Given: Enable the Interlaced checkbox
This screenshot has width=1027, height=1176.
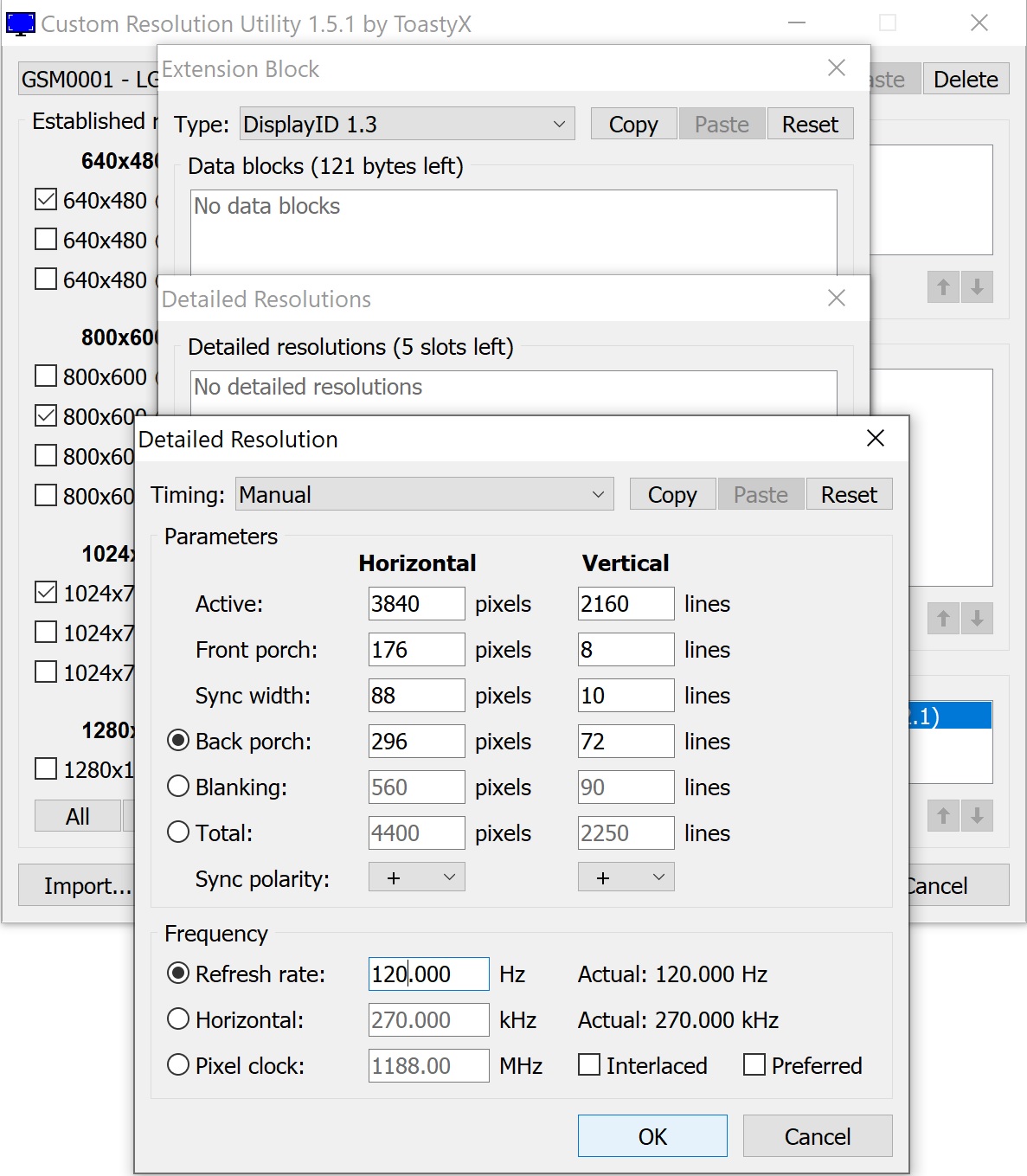Looking at the screenshot, I should [x=590, y=1065].
